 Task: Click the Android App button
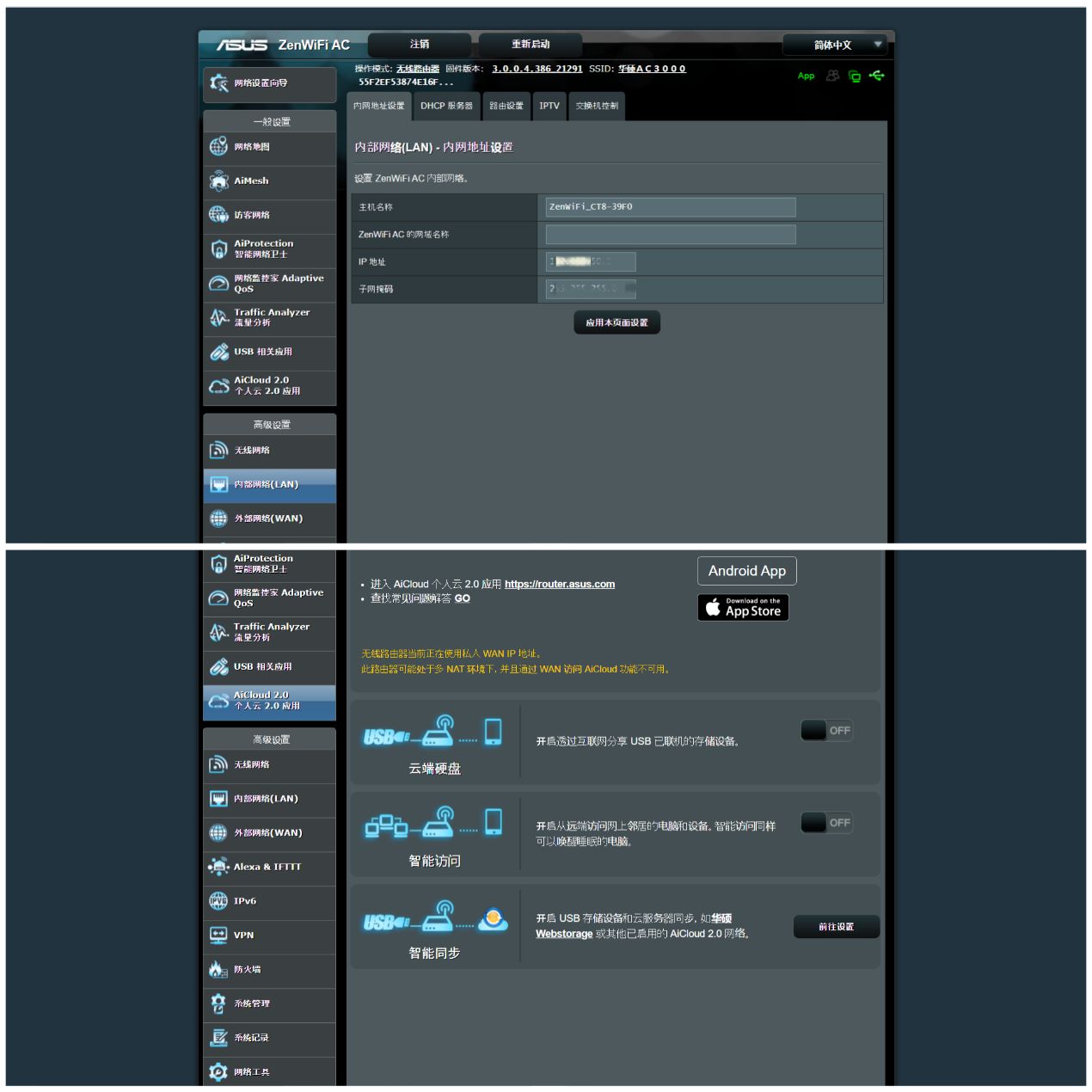coord(747,571)
